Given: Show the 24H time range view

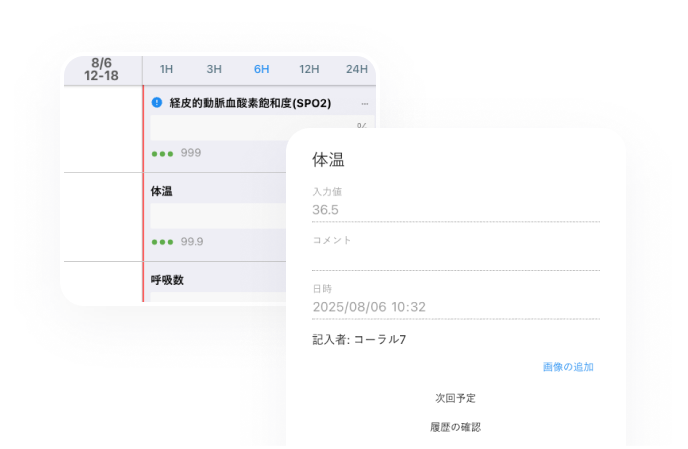Looking at the screenshot, I should 356,69.
